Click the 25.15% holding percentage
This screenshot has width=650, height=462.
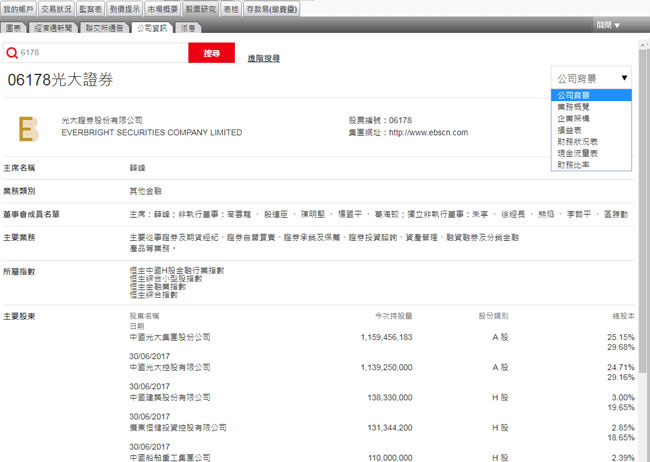click(621, 337)
